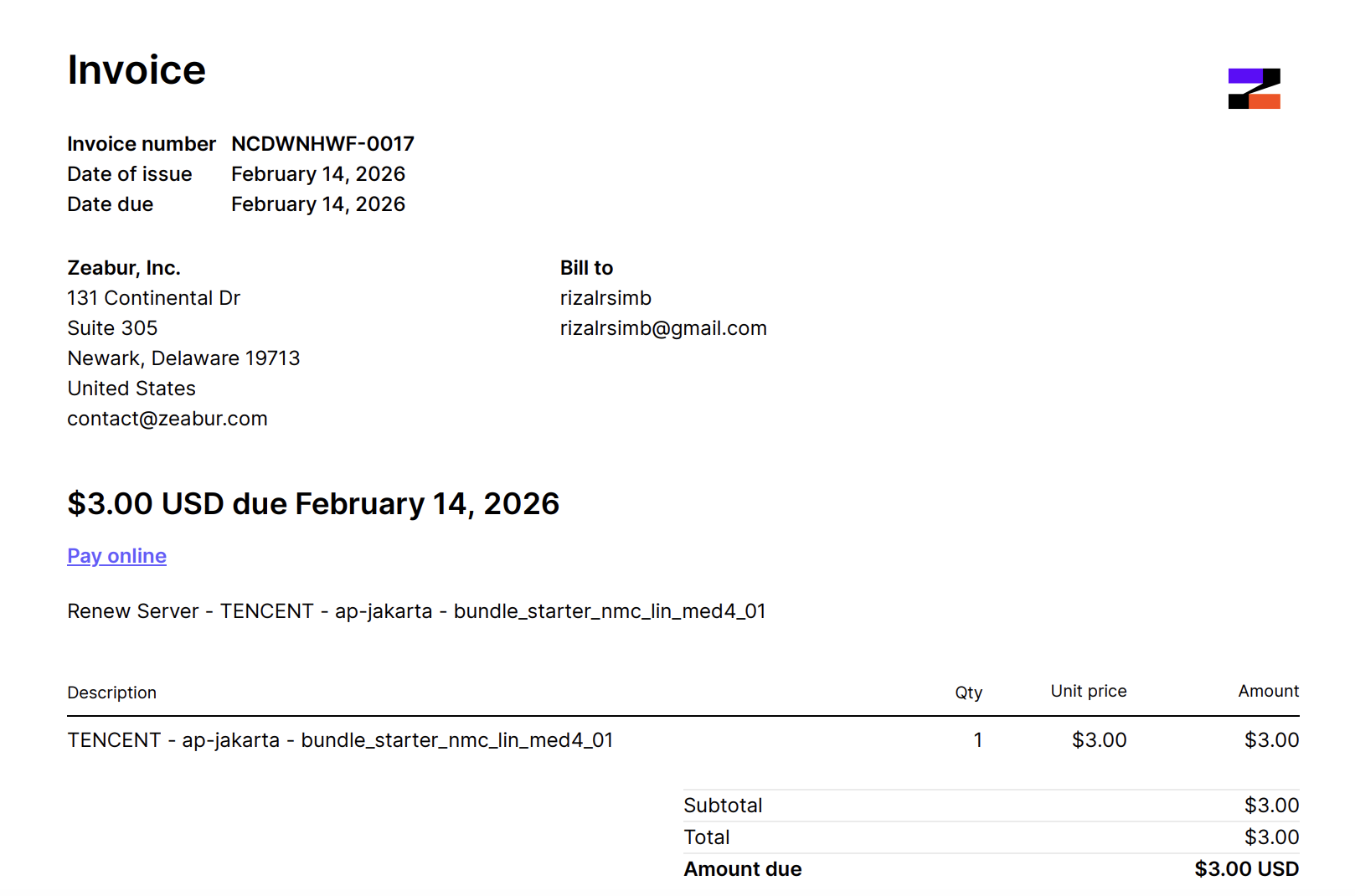The image size is (1355, 896).
Task: Select the invoice number NCDWNHWF-0017
Action: pos(322,143)
